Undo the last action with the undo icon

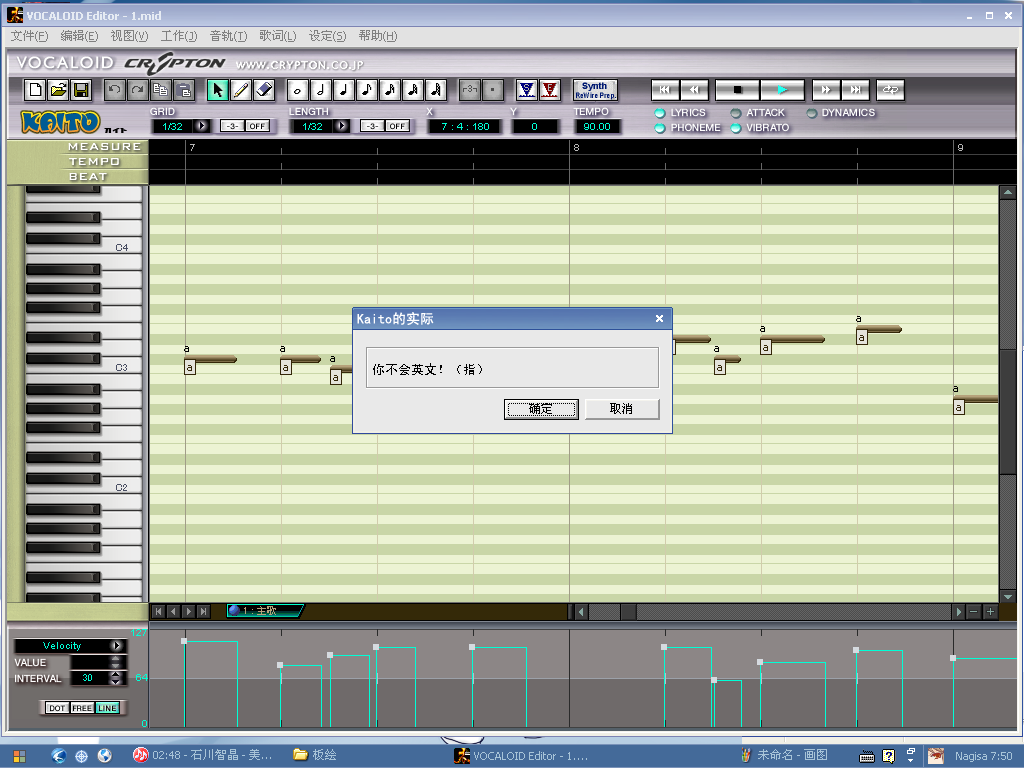[114, 90]
